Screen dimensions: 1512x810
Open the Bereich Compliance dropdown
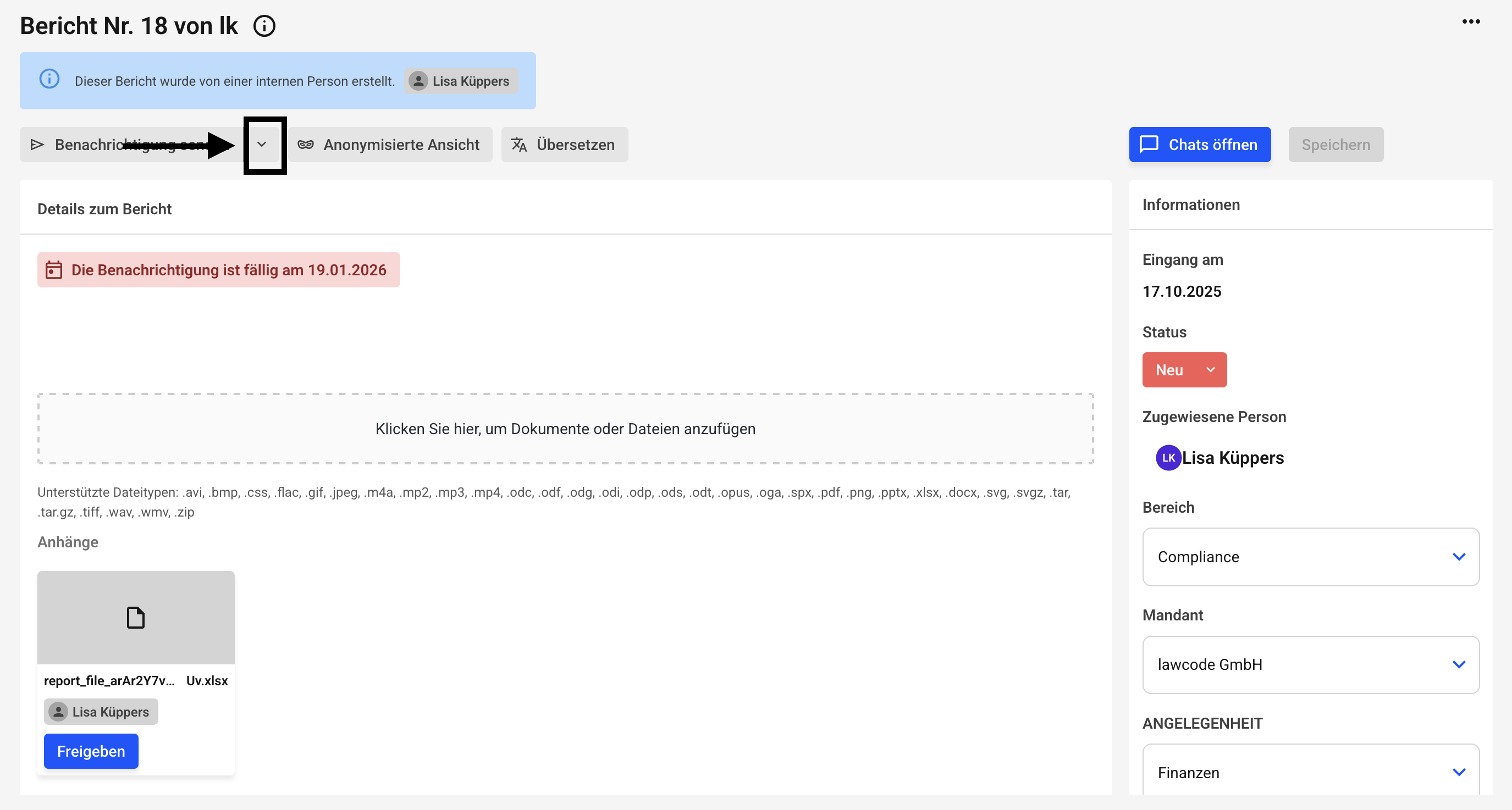pyautogui.click(x=1310, y=557)
